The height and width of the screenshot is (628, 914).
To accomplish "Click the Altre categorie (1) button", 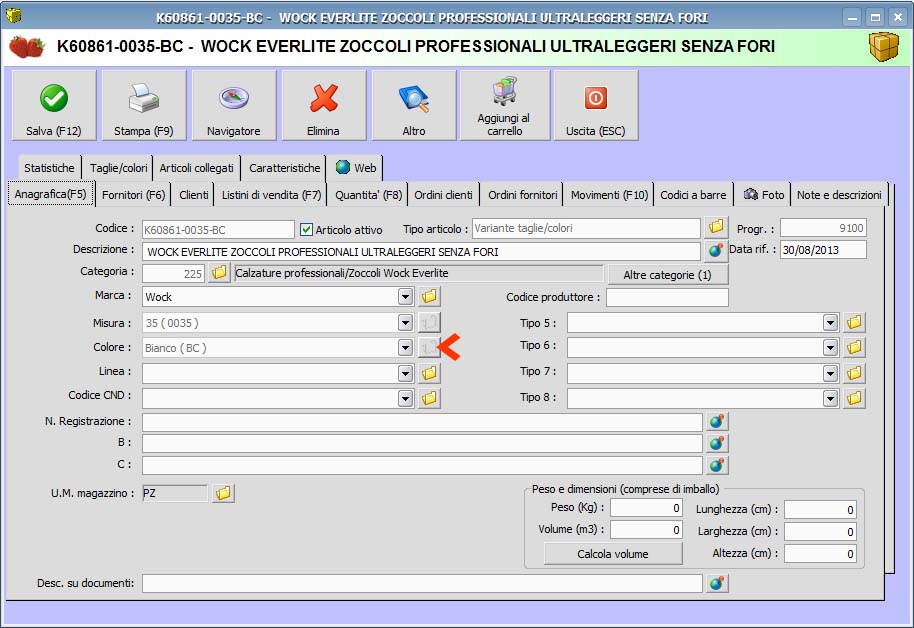I will pos(667,275).
